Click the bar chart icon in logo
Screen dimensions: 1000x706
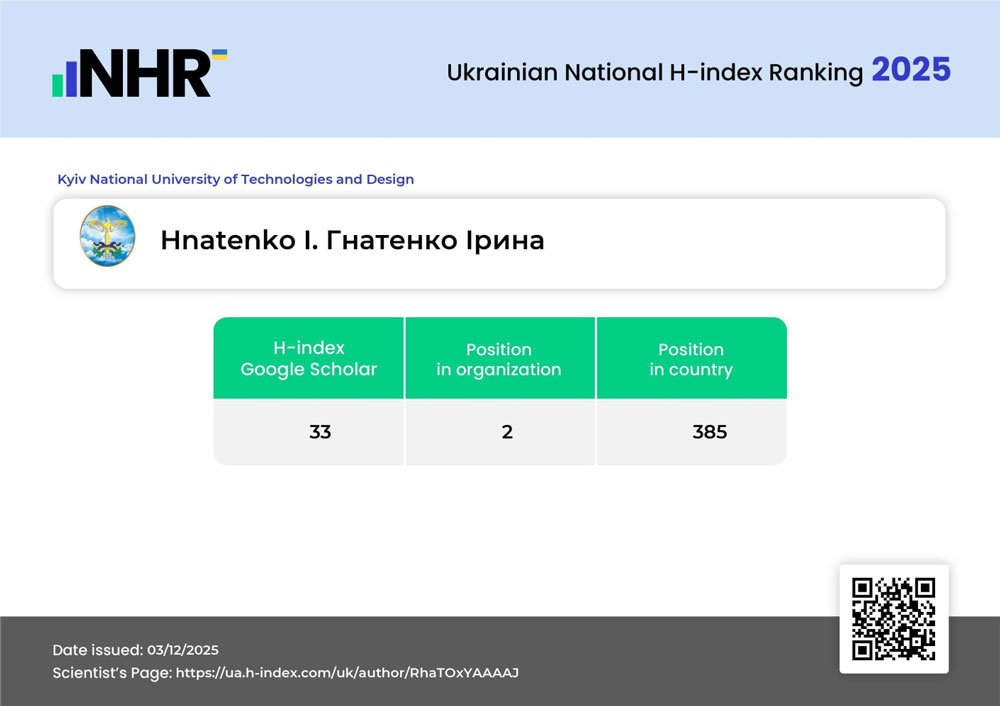tap(64, 79)
